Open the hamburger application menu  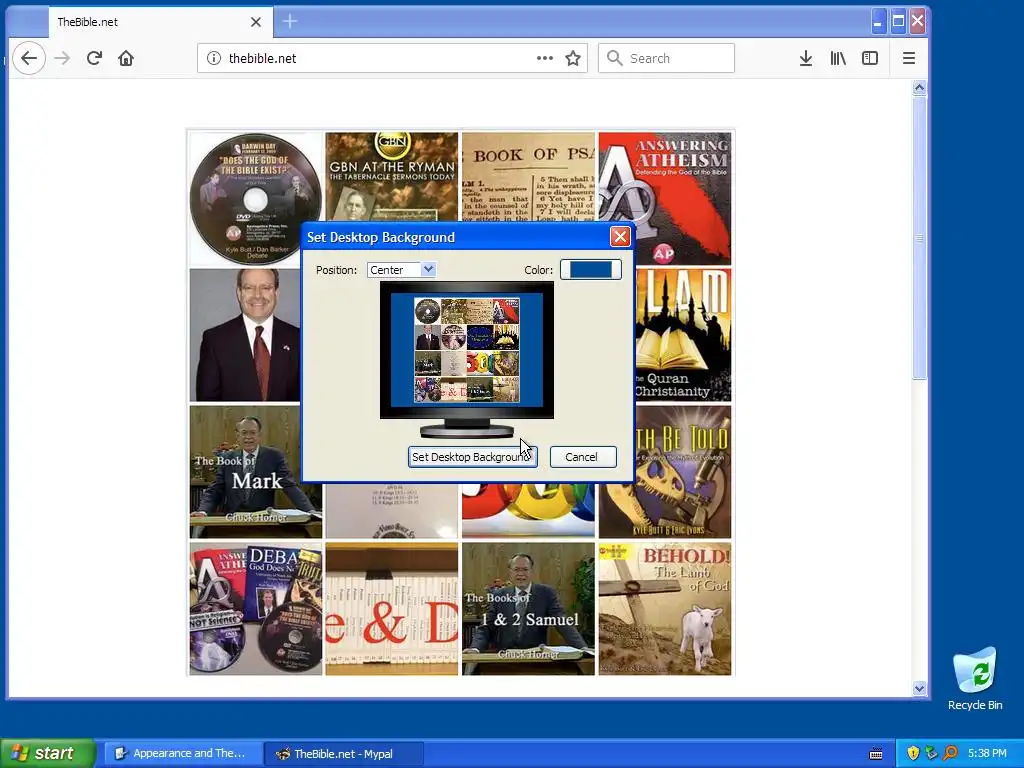(x=908, y=58)
